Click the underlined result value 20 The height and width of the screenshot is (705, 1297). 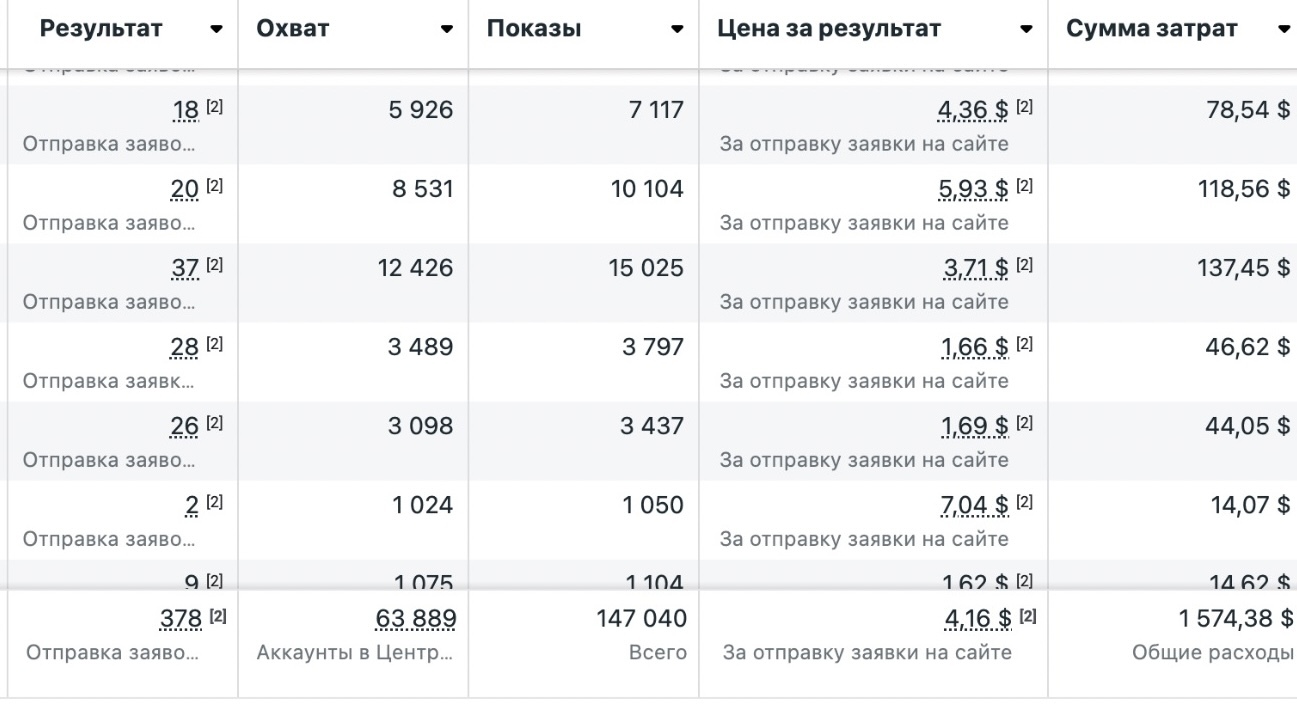coord(186,187)
